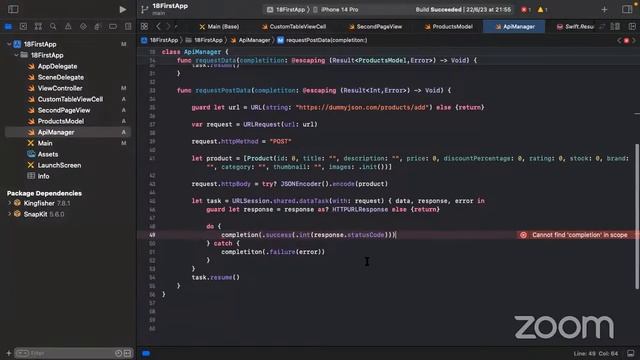Open the library with the plus button
The height and width of the screenshot is (360, 640).
(604, 9)
